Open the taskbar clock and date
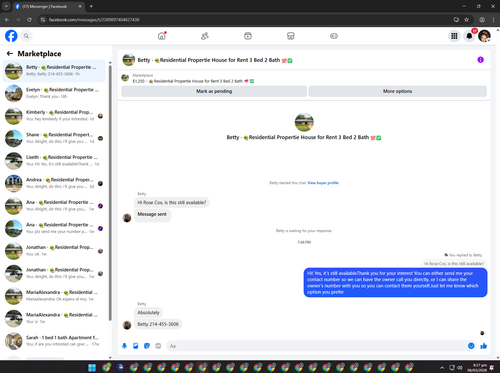Image resolution: width=500 pixels, height=373 pixels. (478, 368)
